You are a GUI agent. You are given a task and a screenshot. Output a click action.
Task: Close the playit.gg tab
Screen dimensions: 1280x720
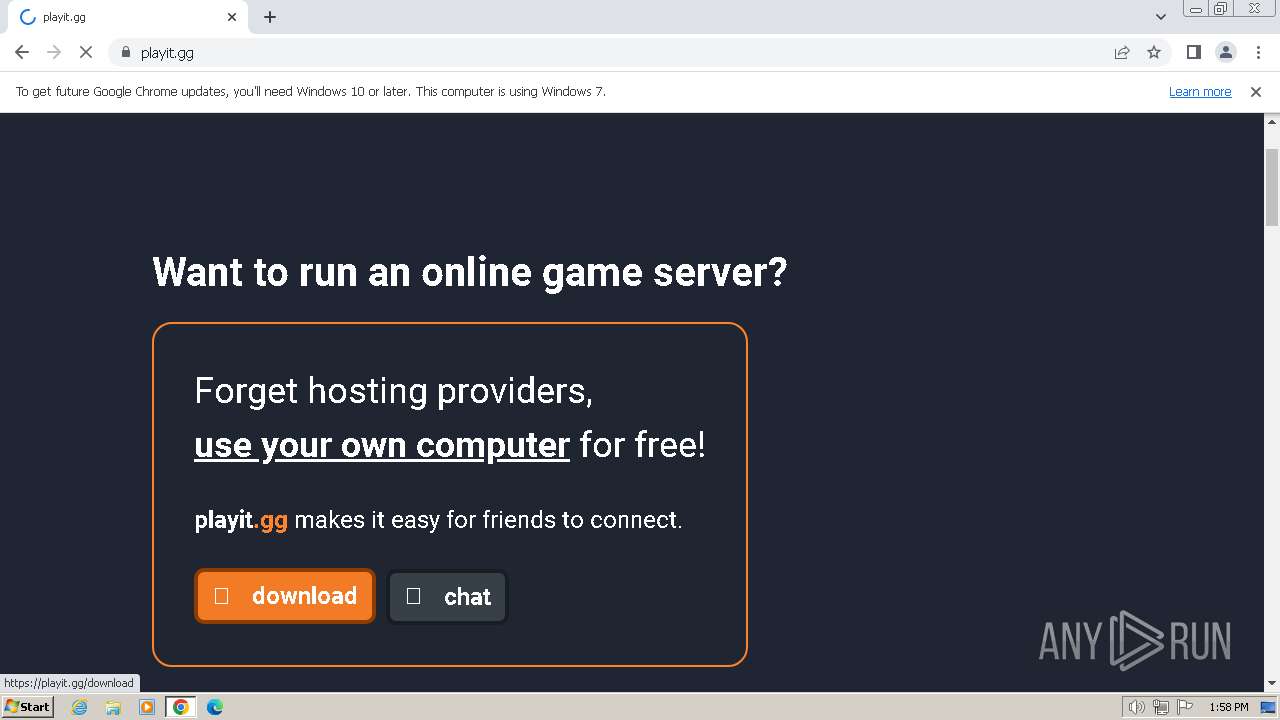pos(232,17)
